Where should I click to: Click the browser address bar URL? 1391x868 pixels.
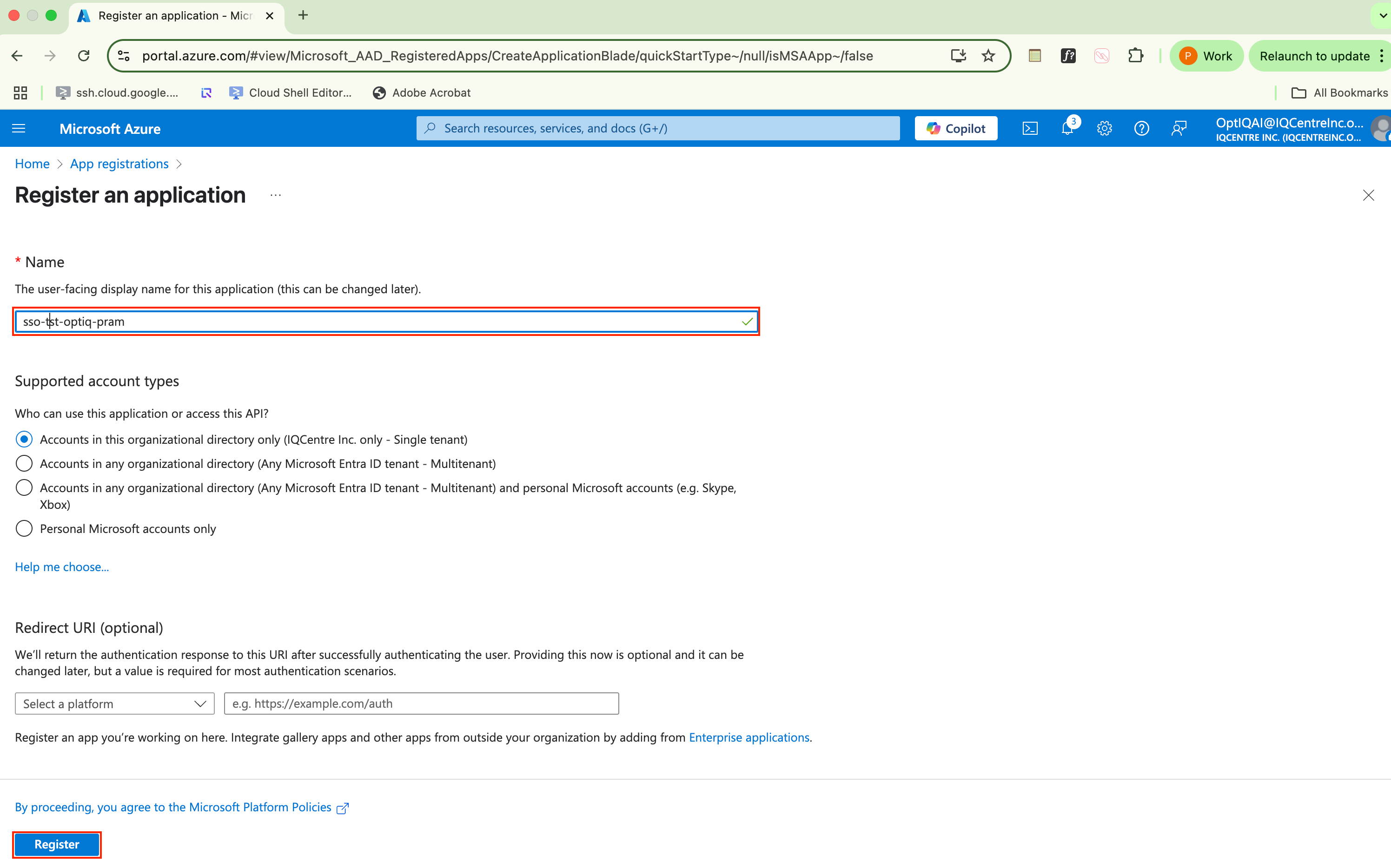click(x=507, y=56)
